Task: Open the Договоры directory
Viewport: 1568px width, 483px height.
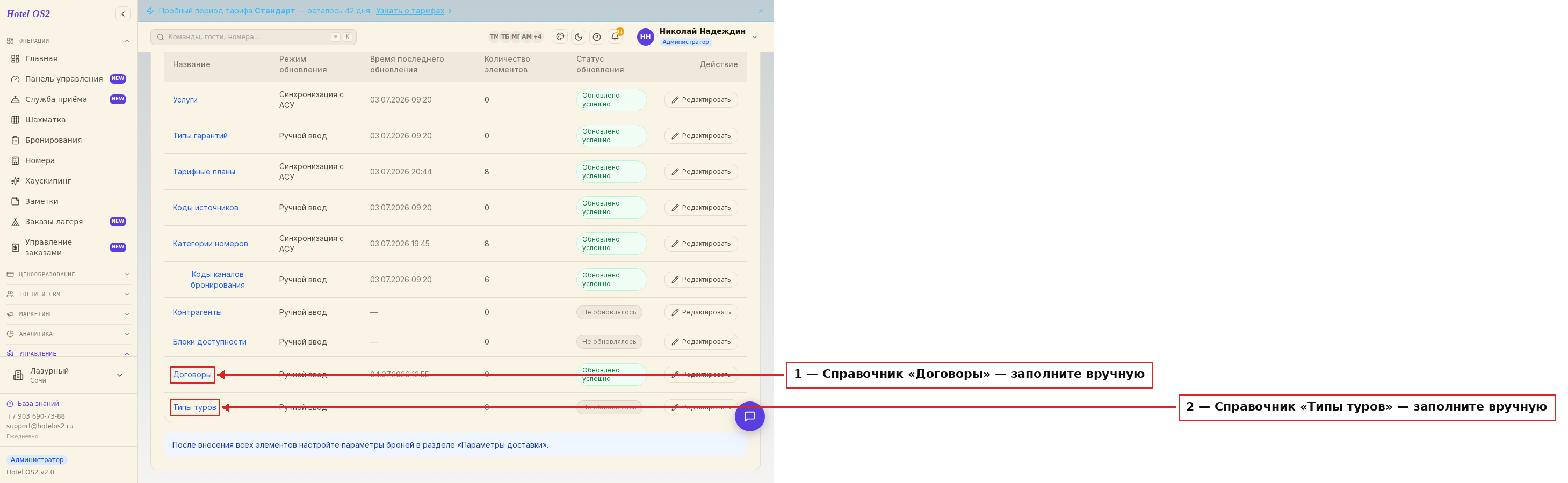Action: (192, 375)
